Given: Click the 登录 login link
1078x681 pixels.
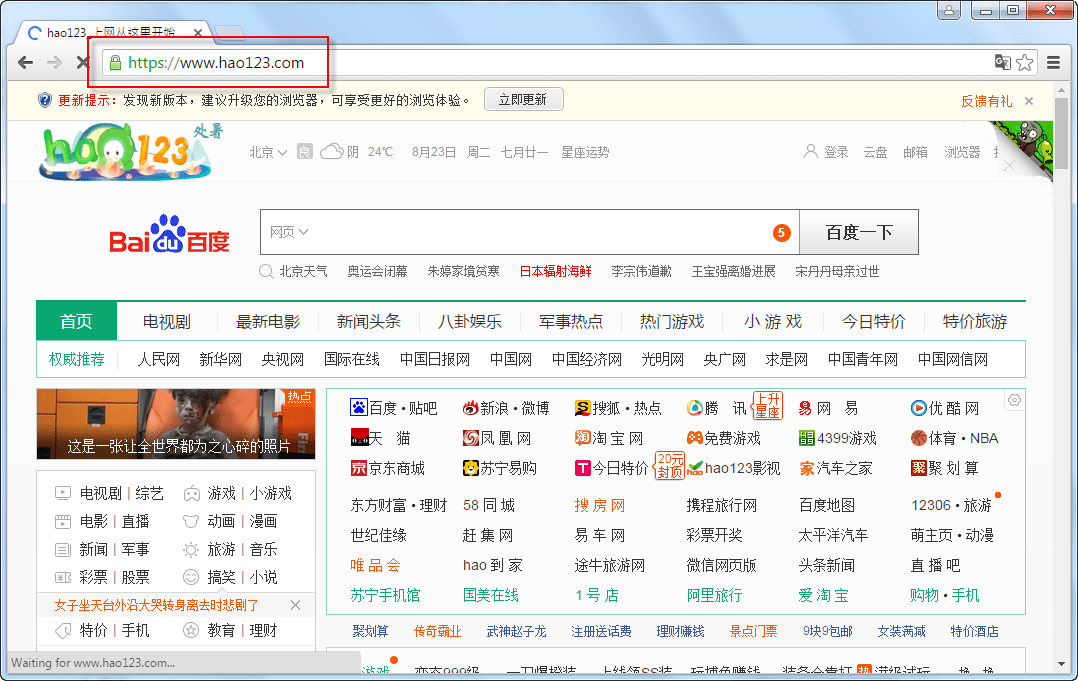Looking at the screenshot, I should click(826, 152).
